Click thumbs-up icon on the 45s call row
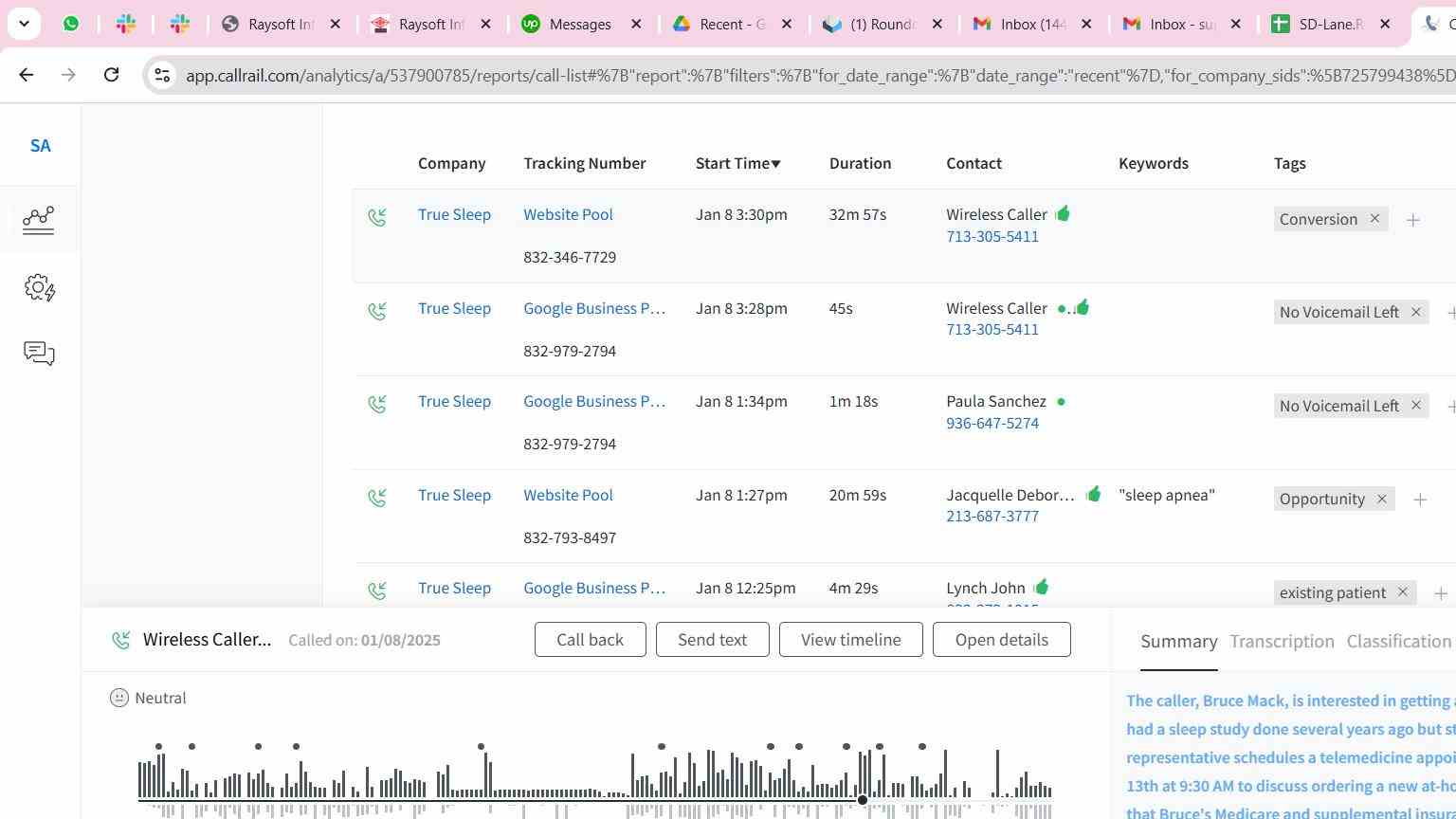The width and height of the screenshot is (1456, 819). tap(1083, 306)
